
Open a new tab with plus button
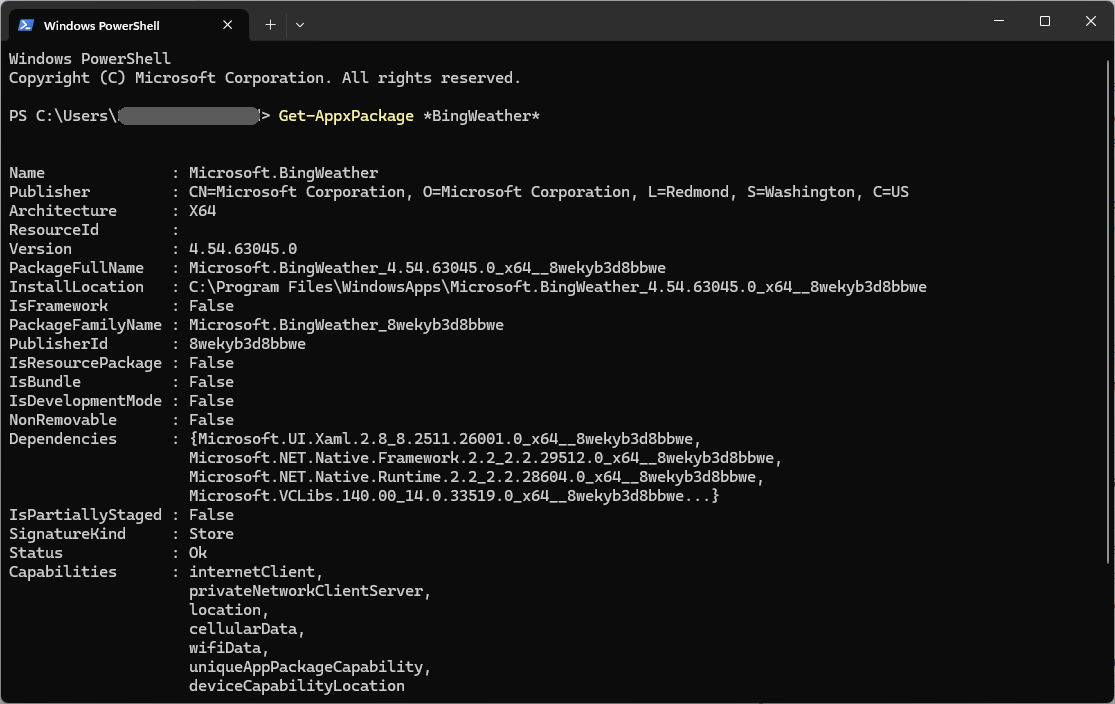[x=270, y=25]
